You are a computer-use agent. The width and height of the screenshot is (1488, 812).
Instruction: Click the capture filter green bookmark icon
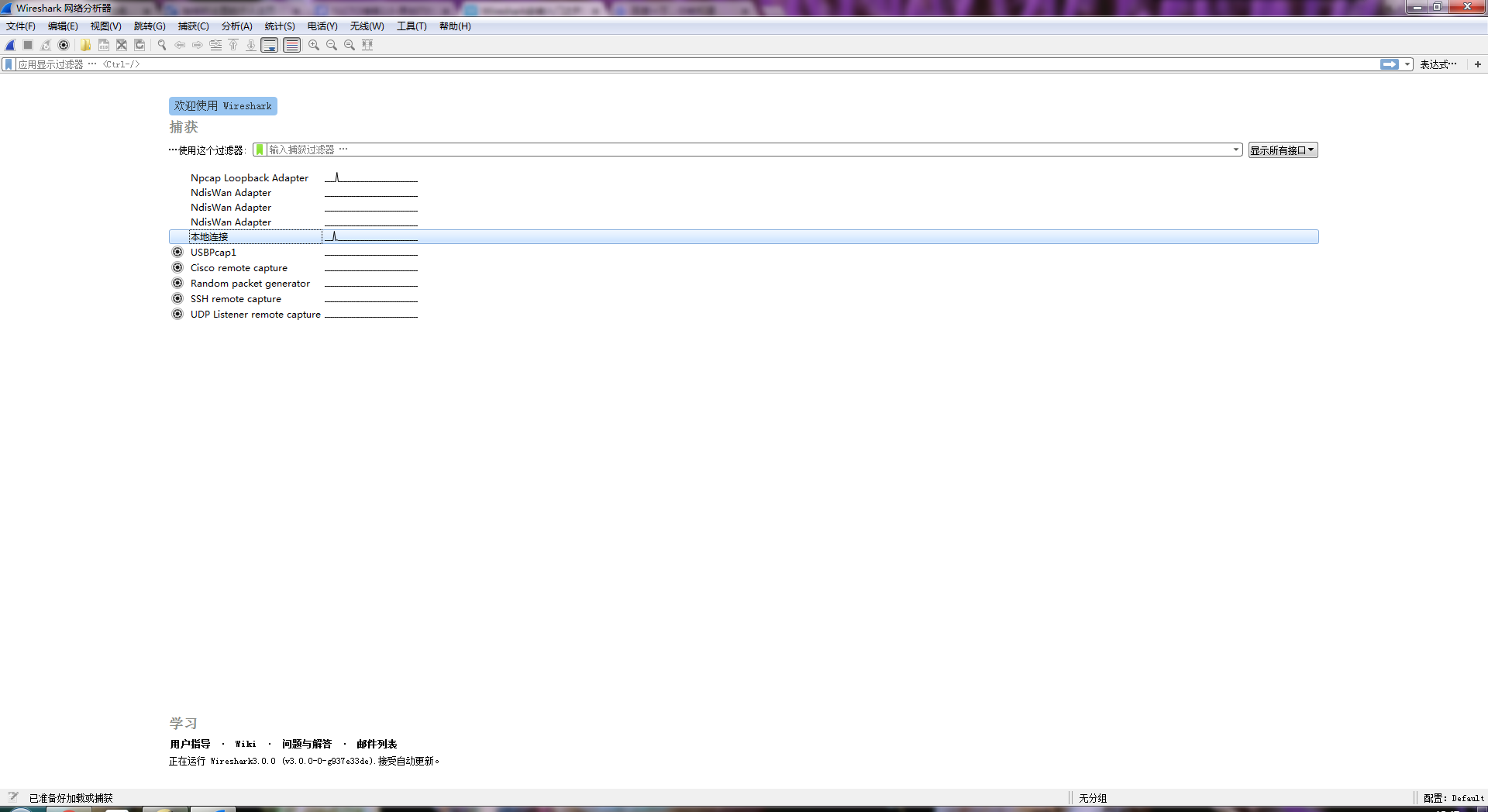(260, 150)
